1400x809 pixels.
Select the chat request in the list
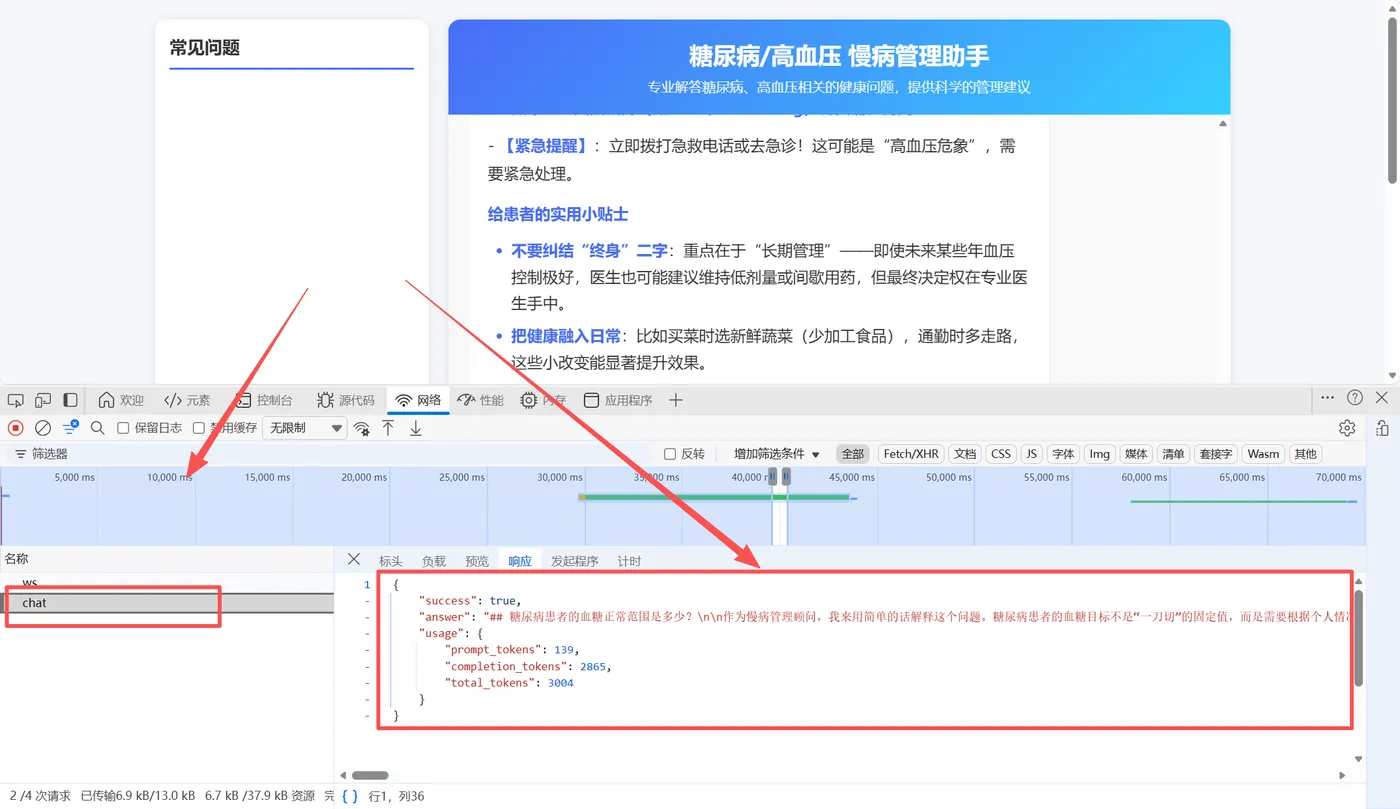click(34, 602)
